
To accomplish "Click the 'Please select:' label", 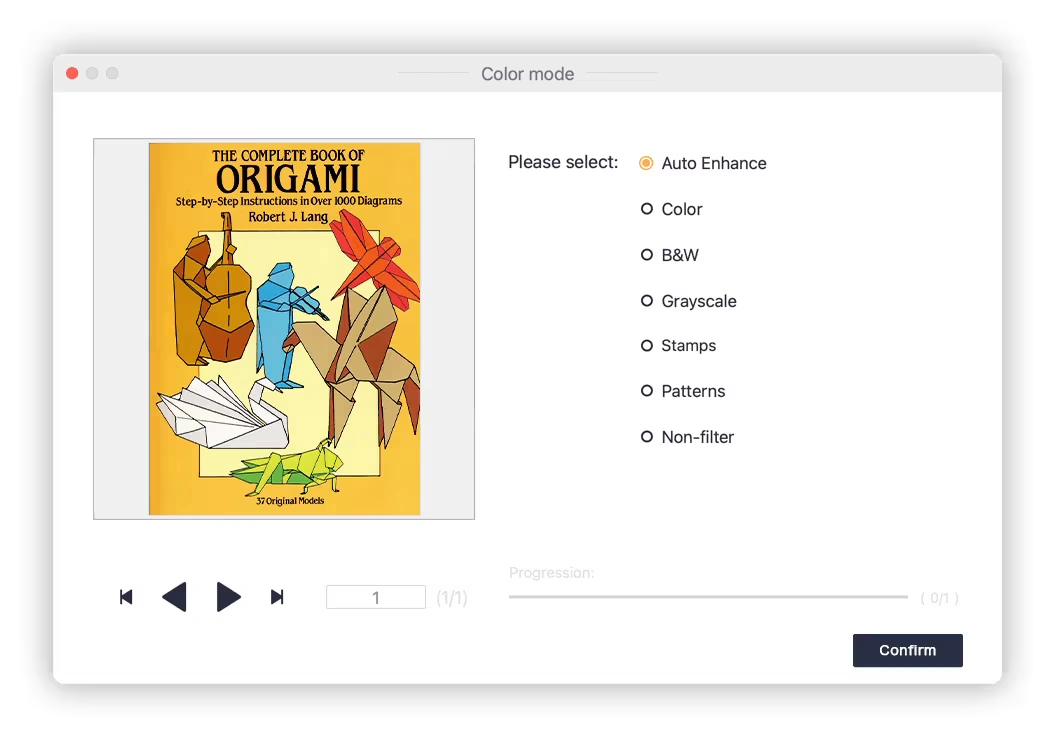I will point(563,163).
